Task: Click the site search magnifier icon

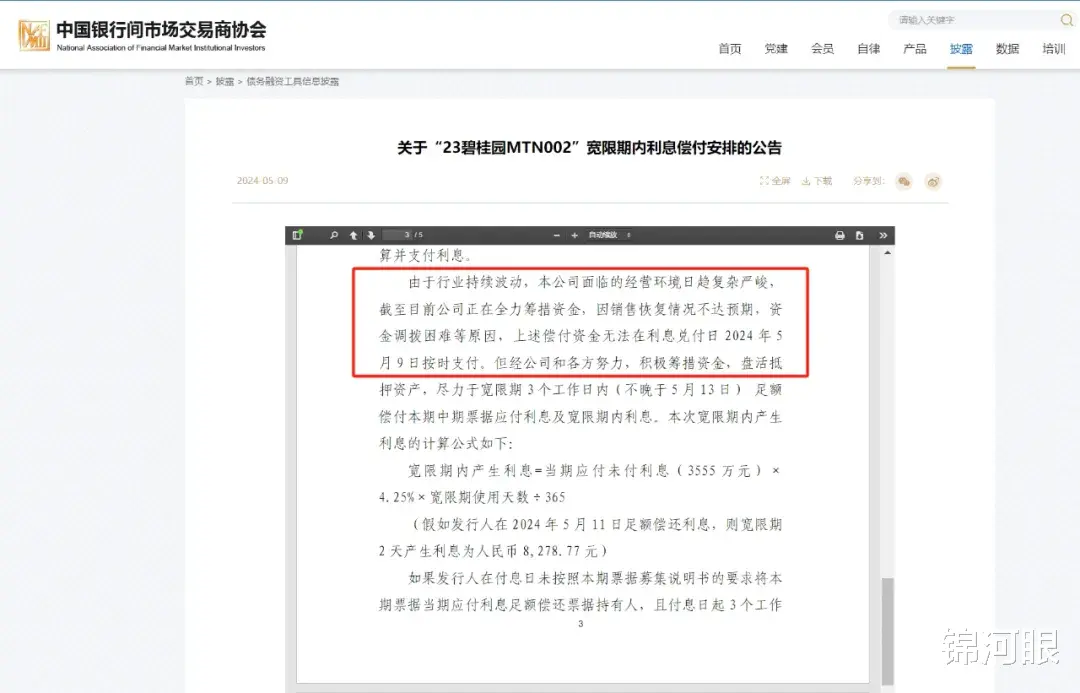Action: coord(1066,20)
